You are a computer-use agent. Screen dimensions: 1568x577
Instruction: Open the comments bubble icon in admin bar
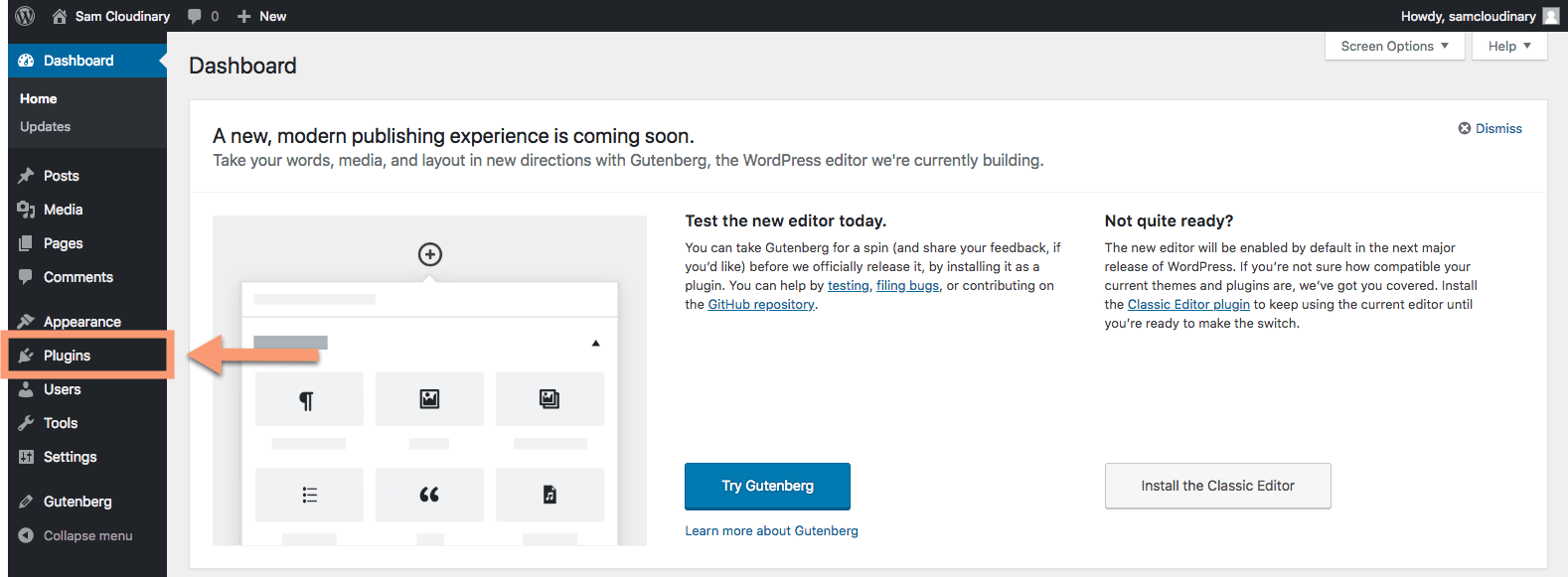(195, 16)
